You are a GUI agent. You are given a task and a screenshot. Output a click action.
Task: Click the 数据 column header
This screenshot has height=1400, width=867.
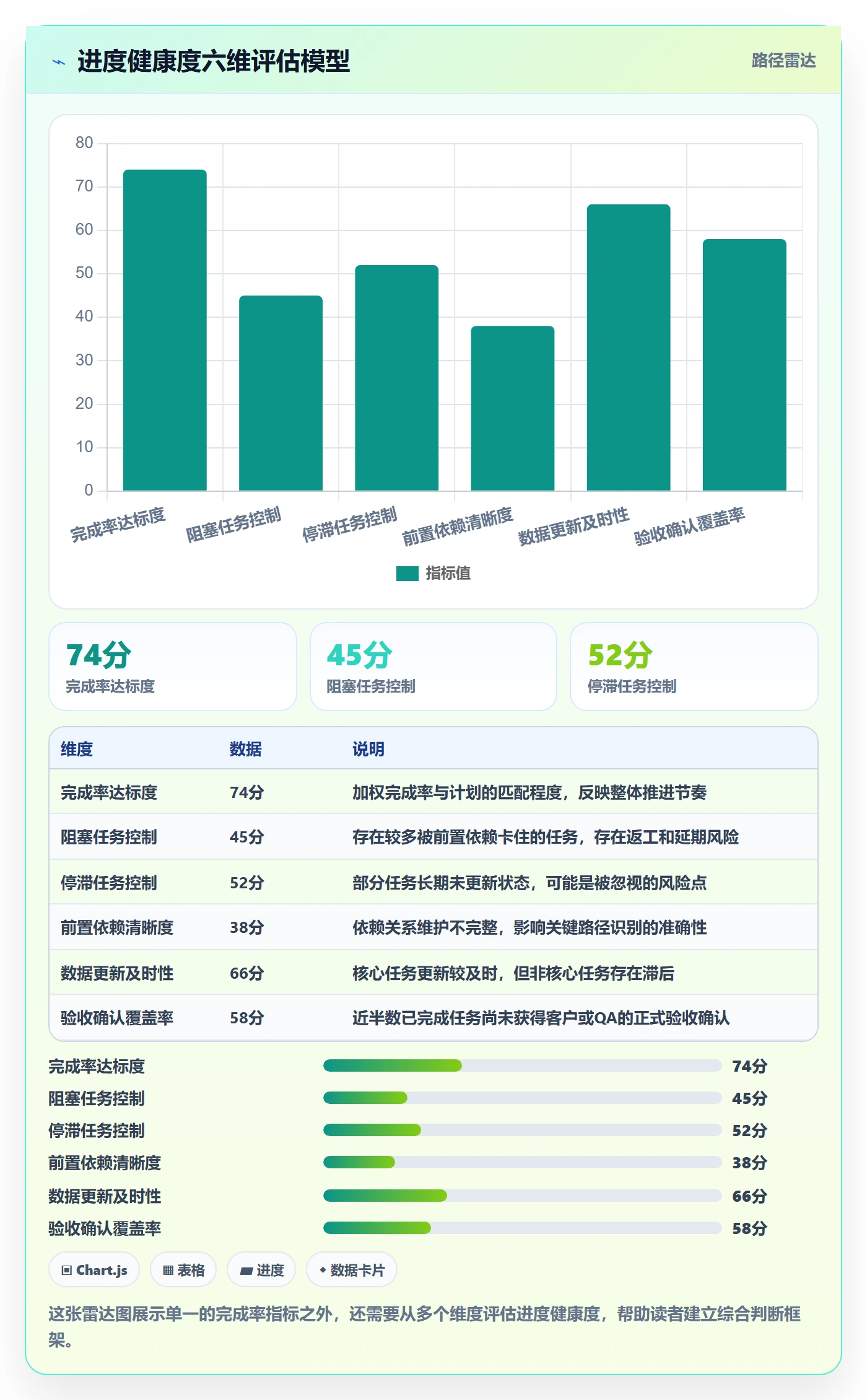coord(246,749)
